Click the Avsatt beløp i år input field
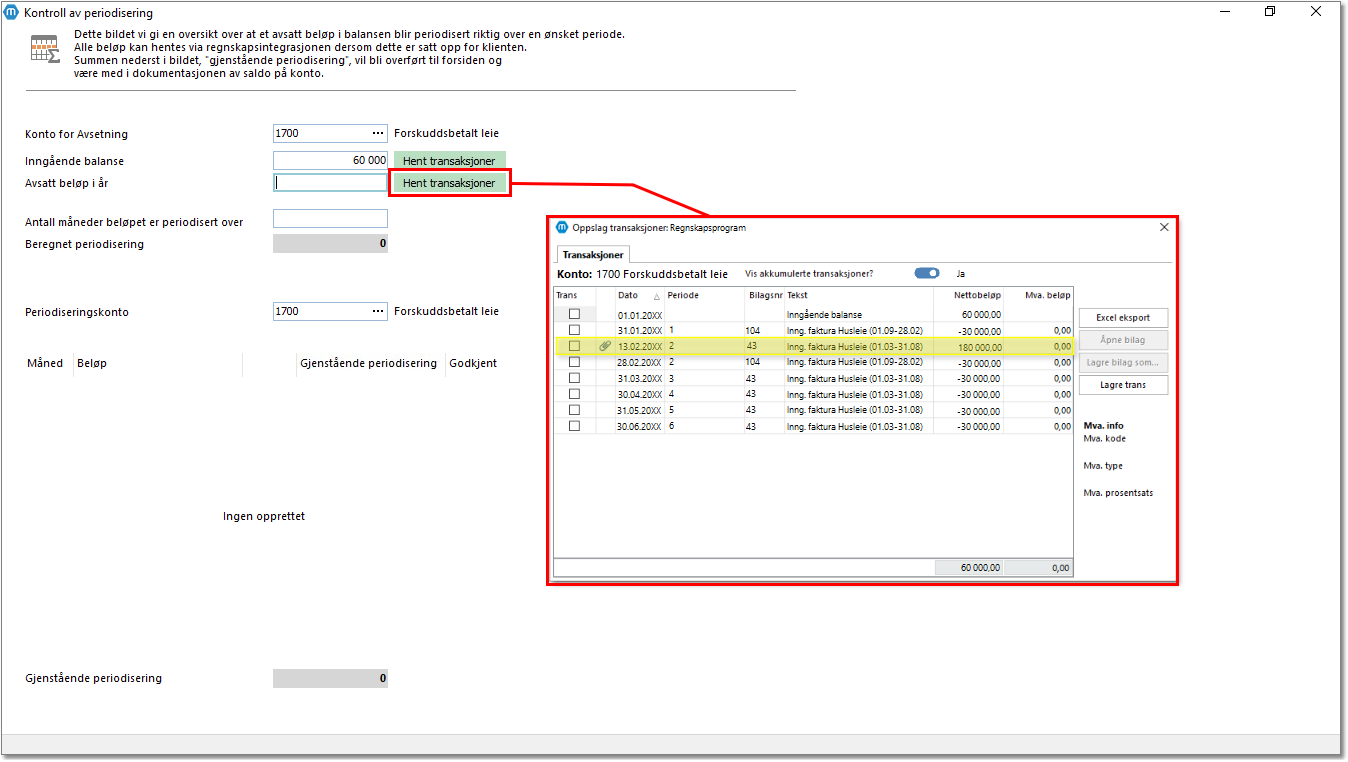The image size is (1348, 762). (x=330, y=183)
